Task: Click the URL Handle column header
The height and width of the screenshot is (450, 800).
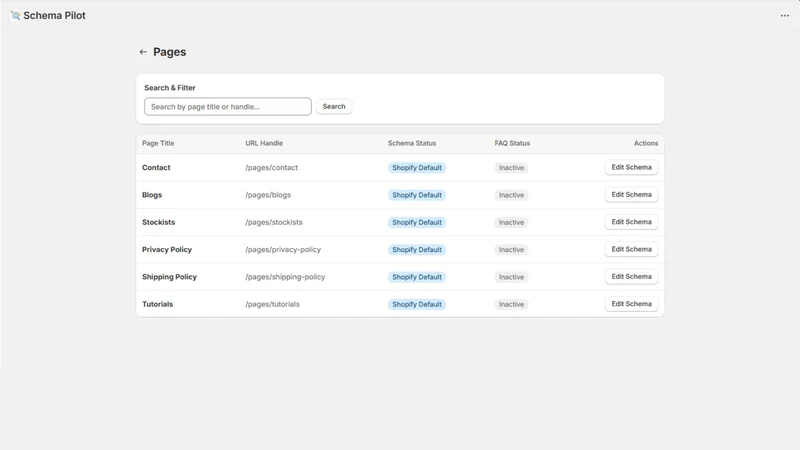Action: (x=264, y=143)
